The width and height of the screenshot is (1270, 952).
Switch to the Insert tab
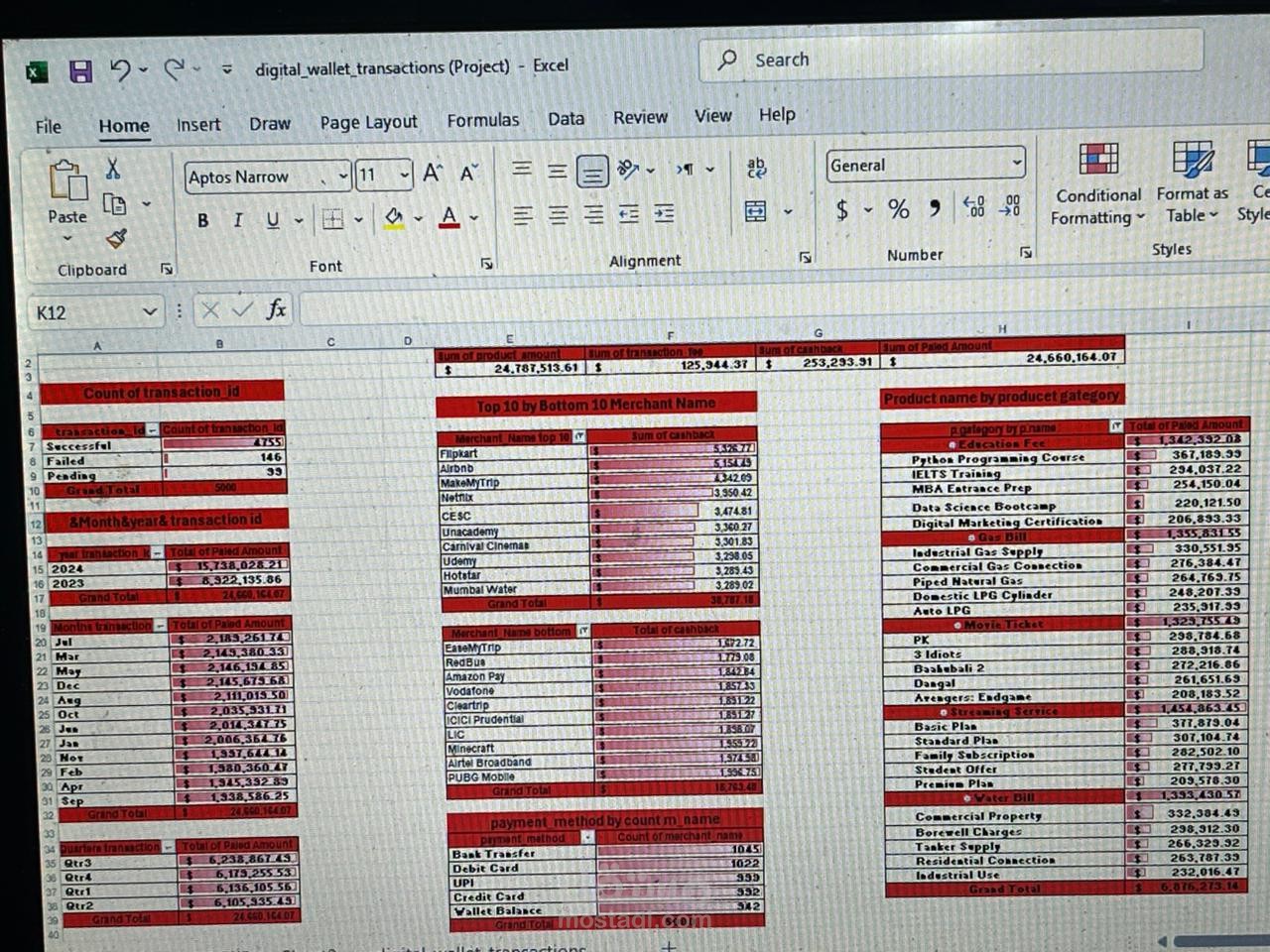tap(198, 124)
